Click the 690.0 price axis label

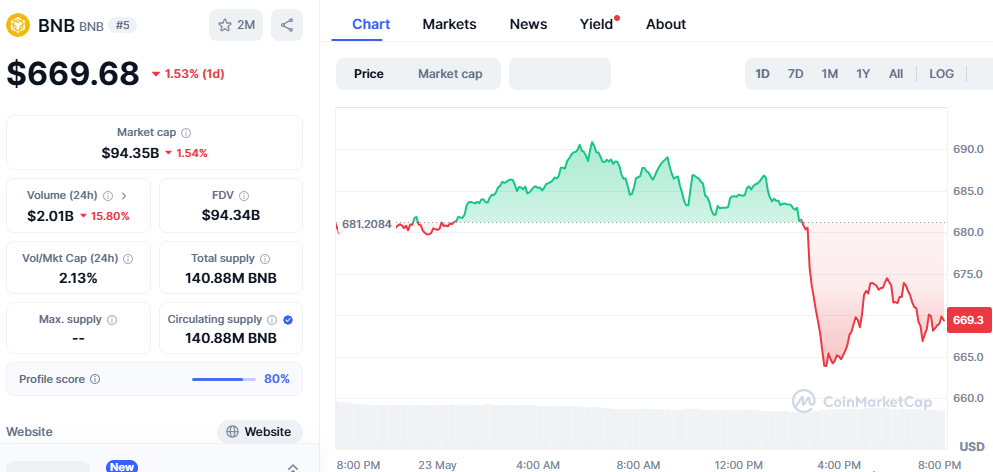coord(968,150)
